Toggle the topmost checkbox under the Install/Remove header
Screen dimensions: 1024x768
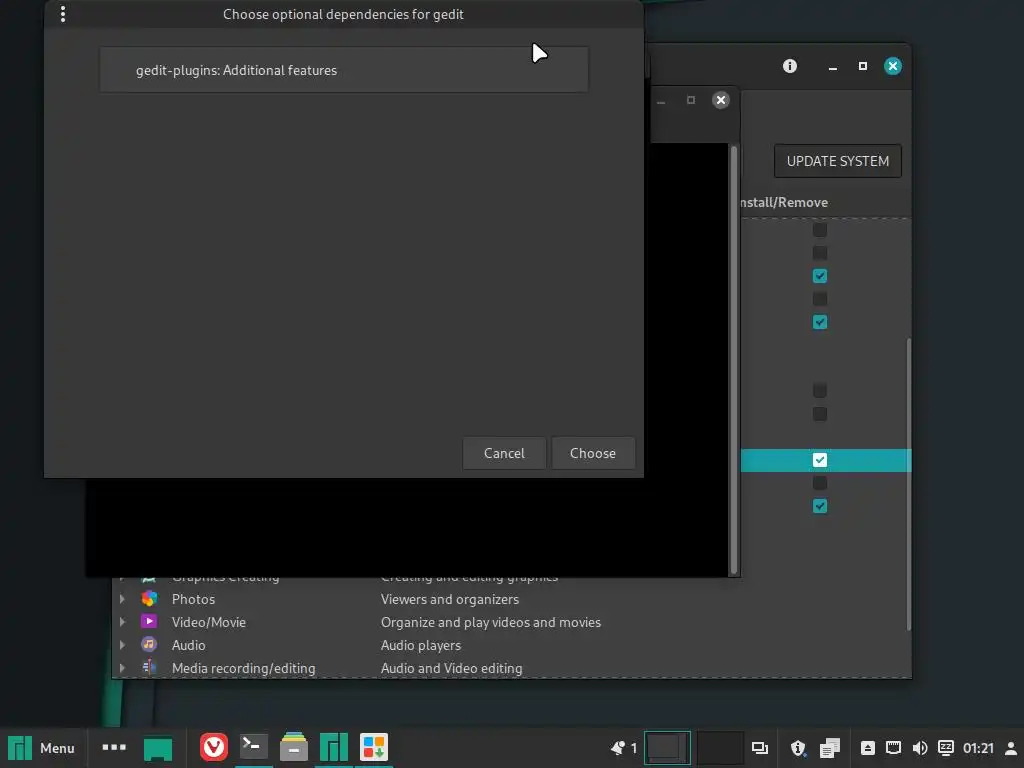tap(820, 230)
